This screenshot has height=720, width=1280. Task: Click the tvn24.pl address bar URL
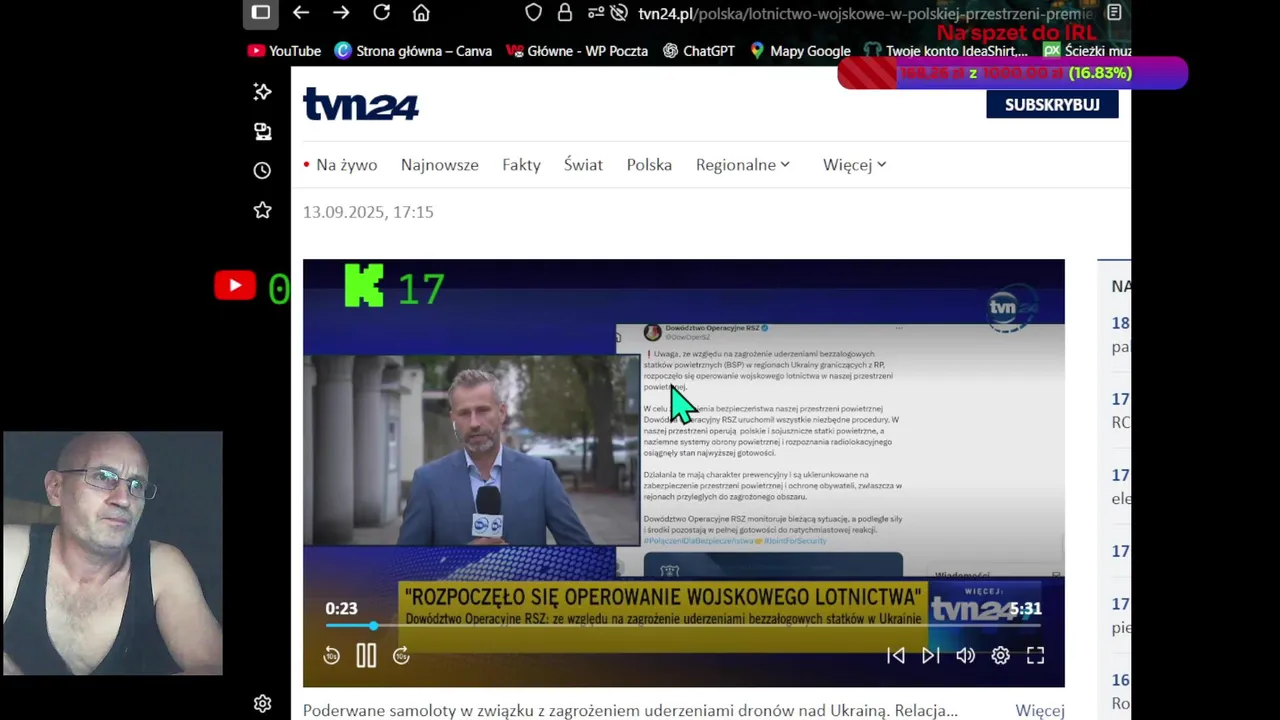(865, 14)
